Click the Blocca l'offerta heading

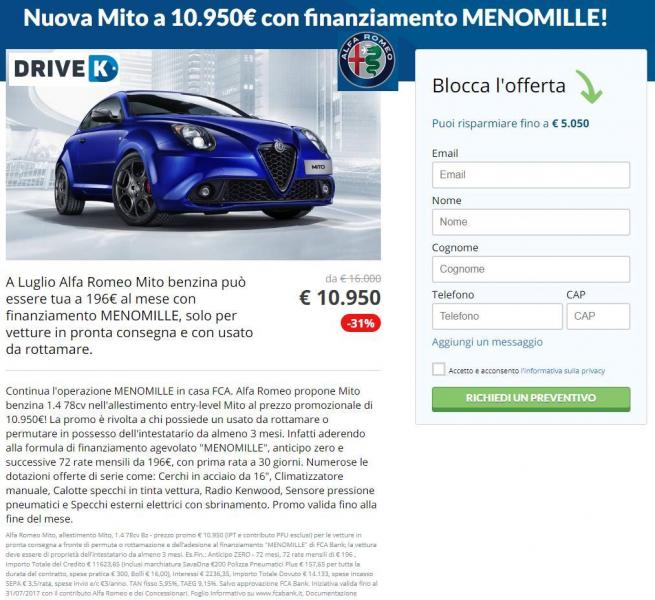coord(499,86)
